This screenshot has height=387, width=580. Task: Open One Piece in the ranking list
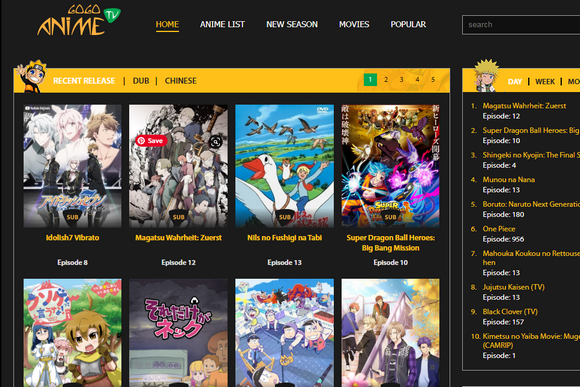pos(499,229)
